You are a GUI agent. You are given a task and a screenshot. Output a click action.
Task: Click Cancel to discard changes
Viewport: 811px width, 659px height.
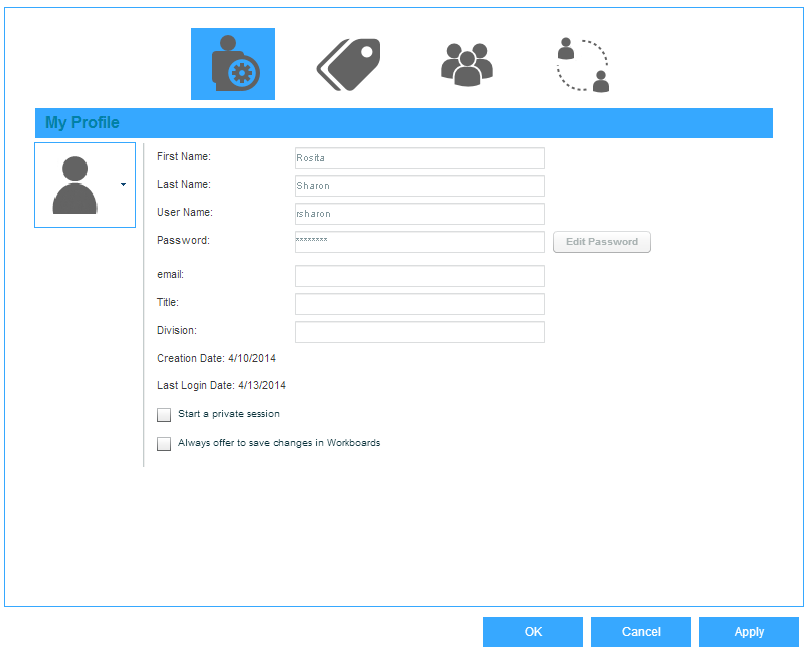(x=640, y=632)
